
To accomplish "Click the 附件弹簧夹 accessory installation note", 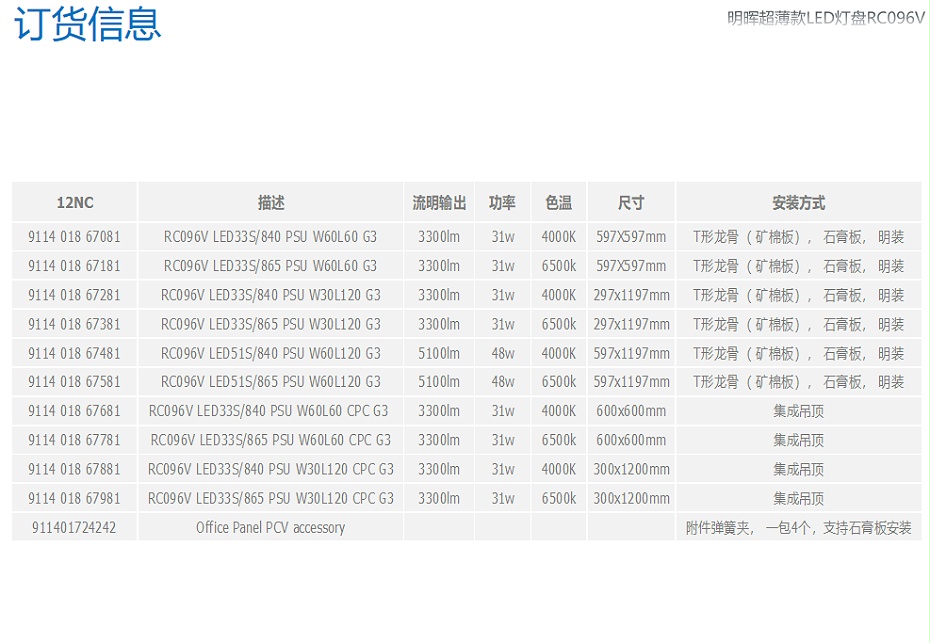I will pyautogui.click(x=798, y=527).
